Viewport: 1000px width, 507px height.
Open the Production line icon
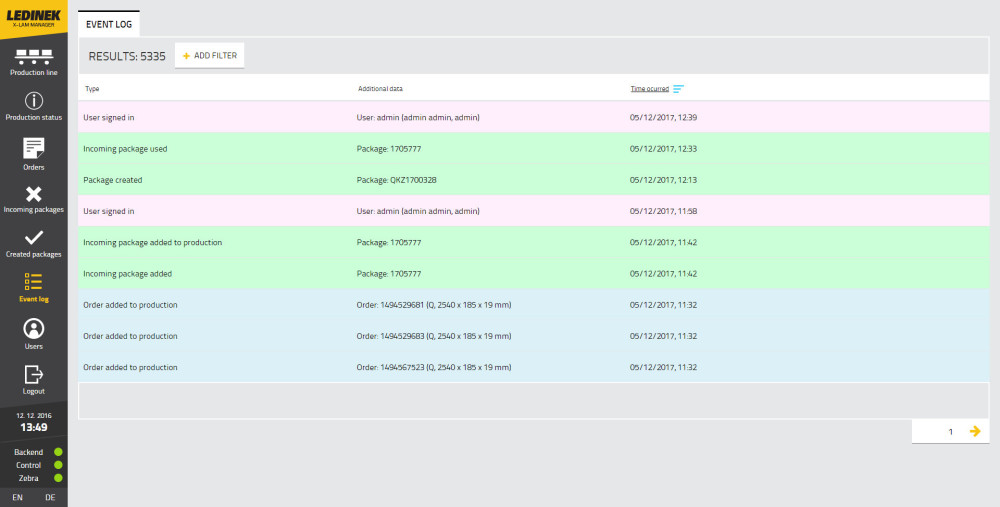click(x=33, y=56)
